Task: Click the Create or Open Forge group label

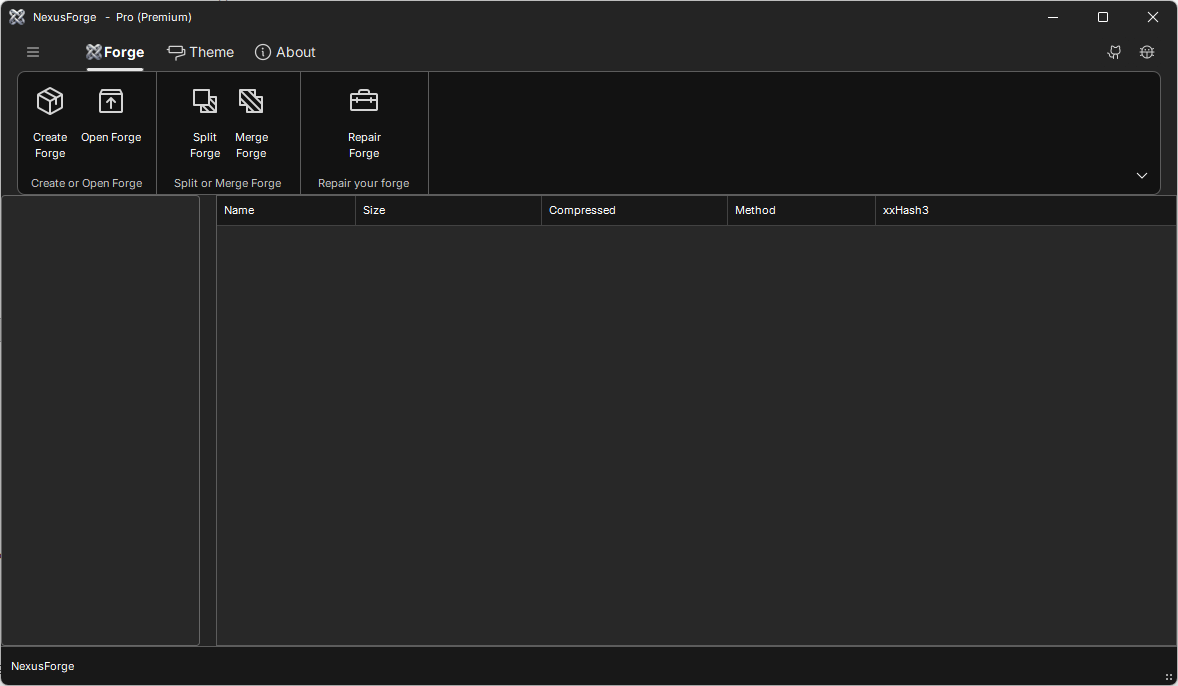Action: (x=86, y=183)
